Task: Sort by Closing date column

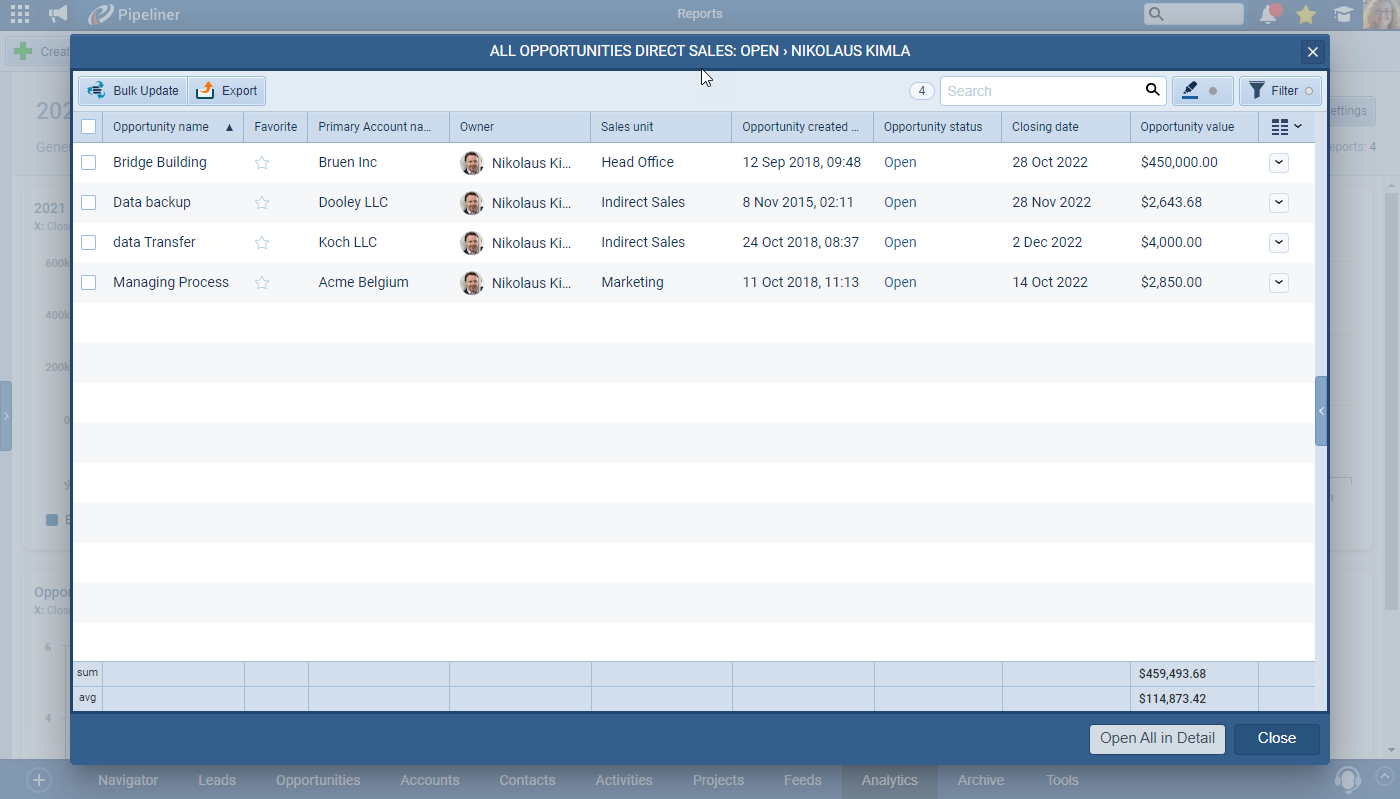Action: (1045, 127)
